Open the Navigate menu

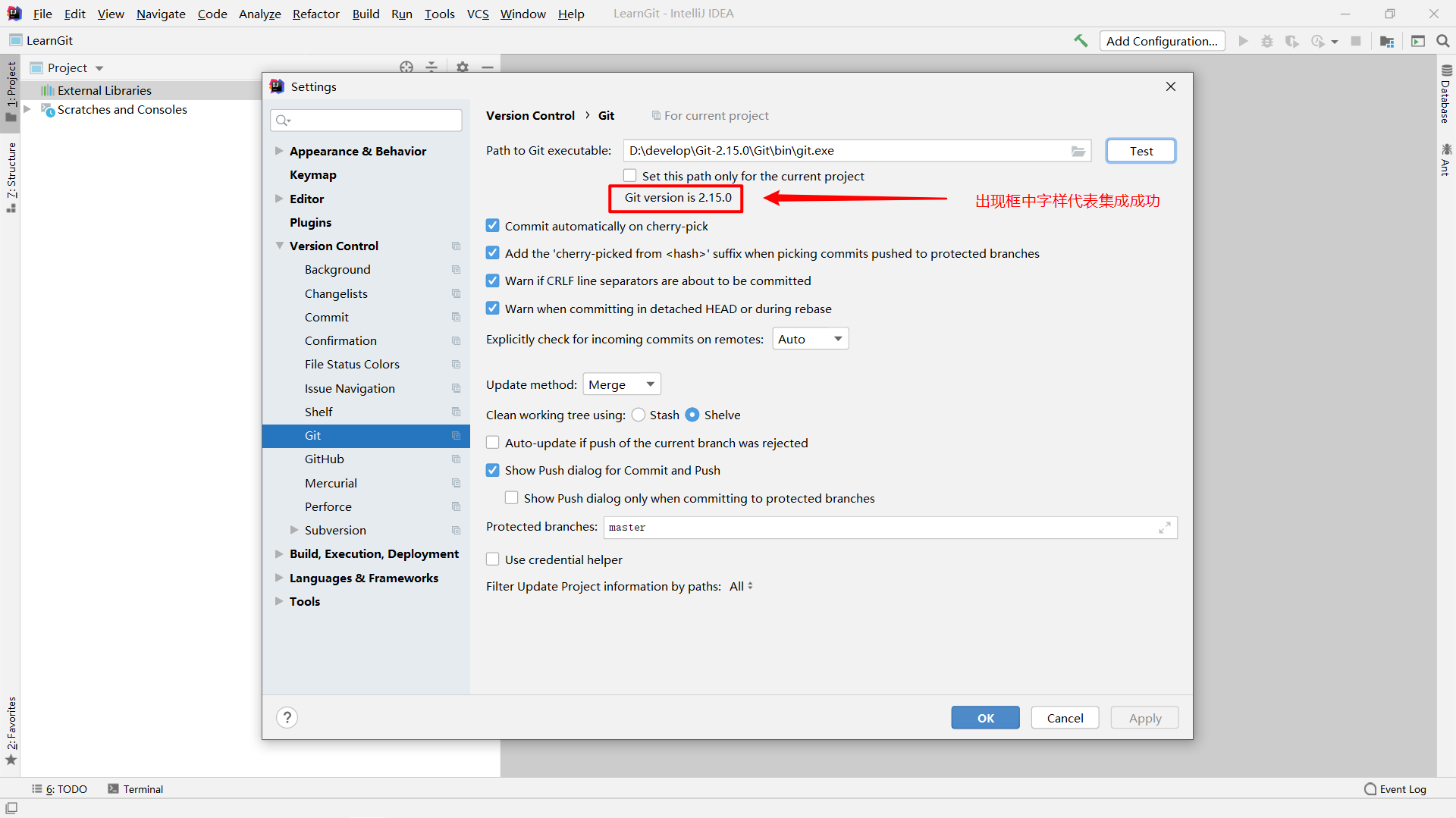(x=161, y=14)
